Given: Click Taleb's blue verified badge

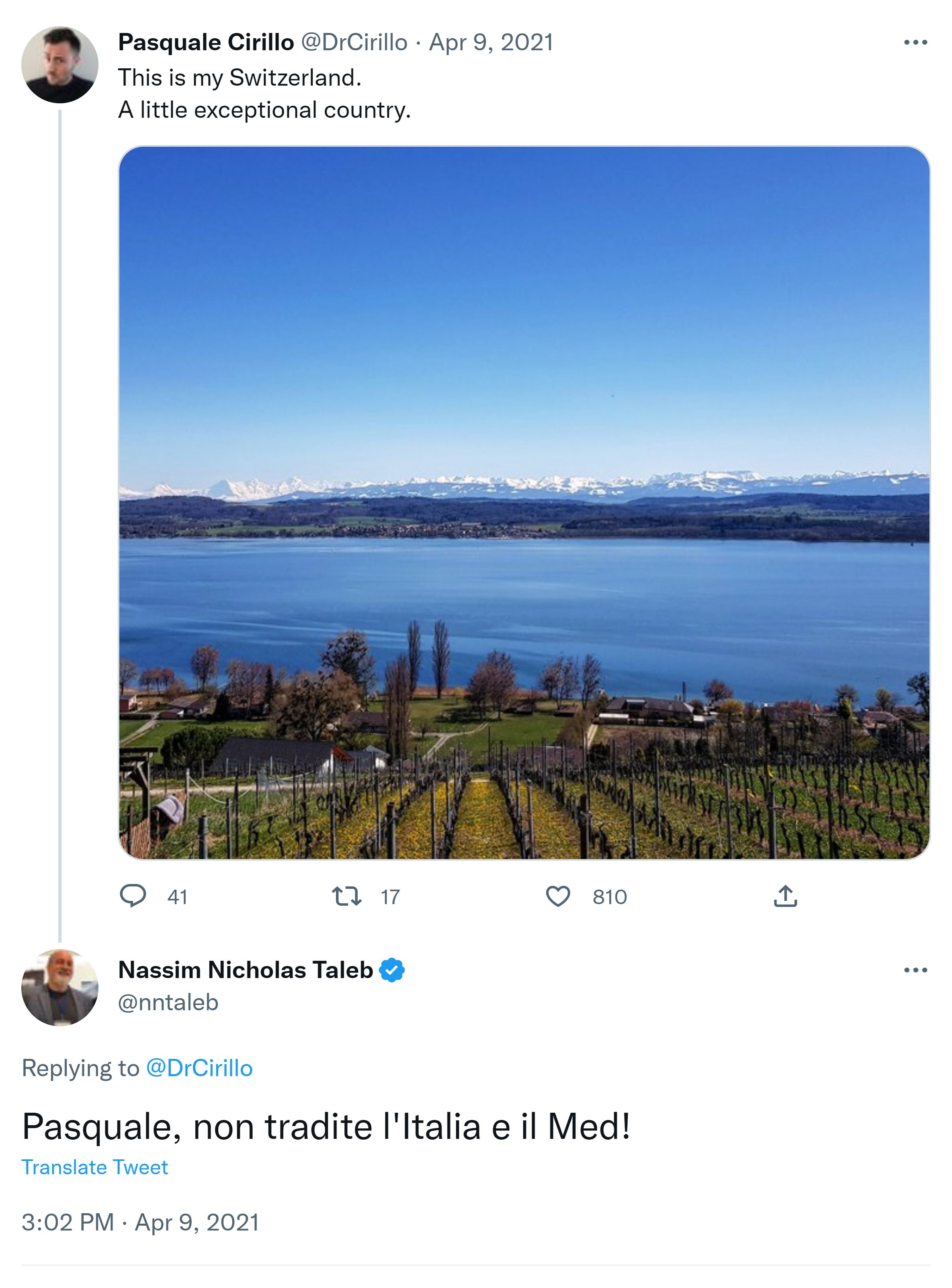Looking at the screenshot, I should pos(392,970).
